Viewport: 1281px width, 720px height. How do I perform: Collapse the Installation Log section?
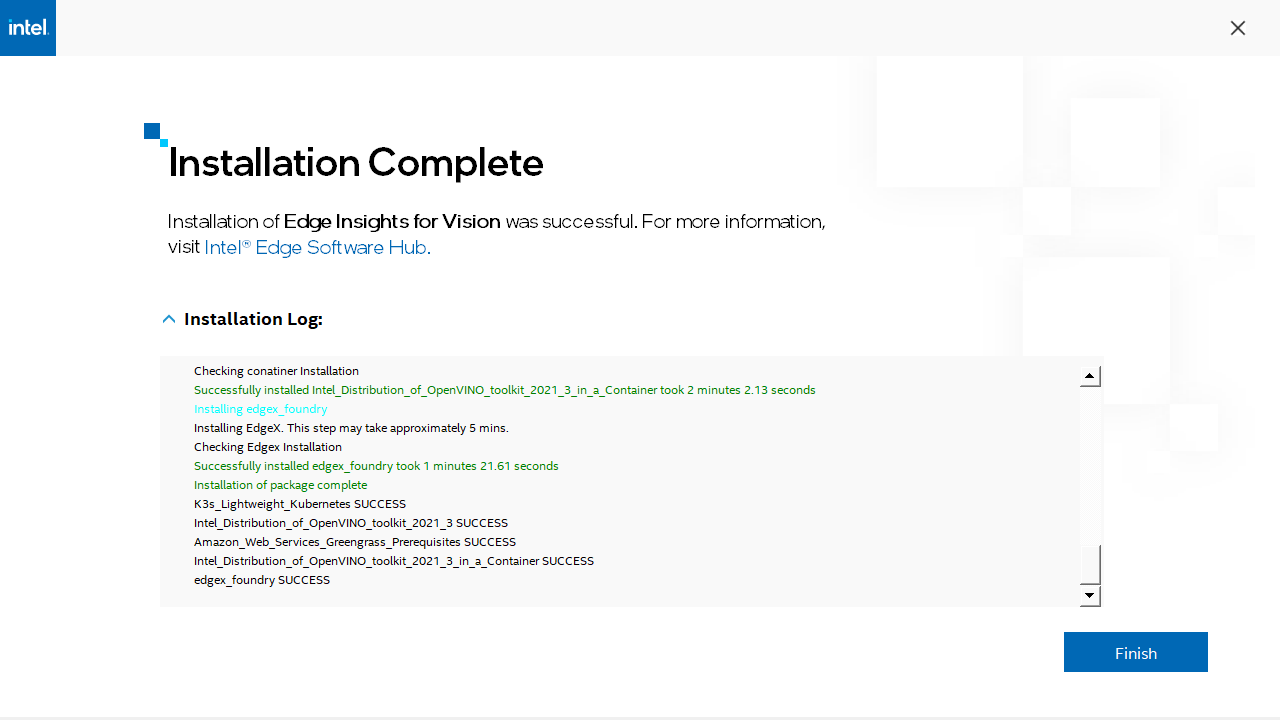[x=169, y=319]
